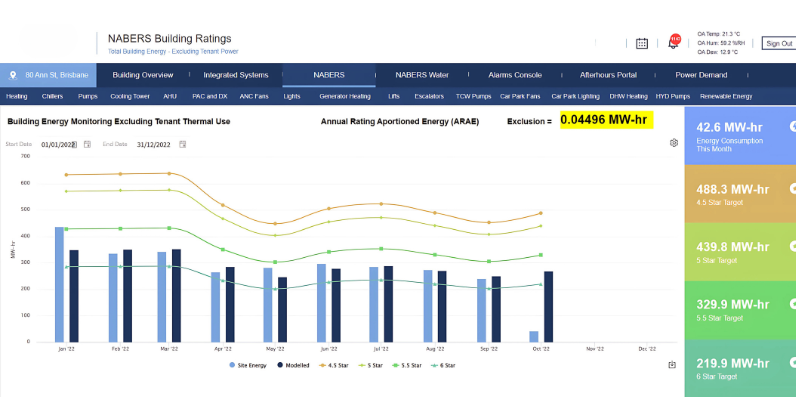Click the Start Date input field
The height and width of the screenshot is (397, 800).
(x=58, y=144)
